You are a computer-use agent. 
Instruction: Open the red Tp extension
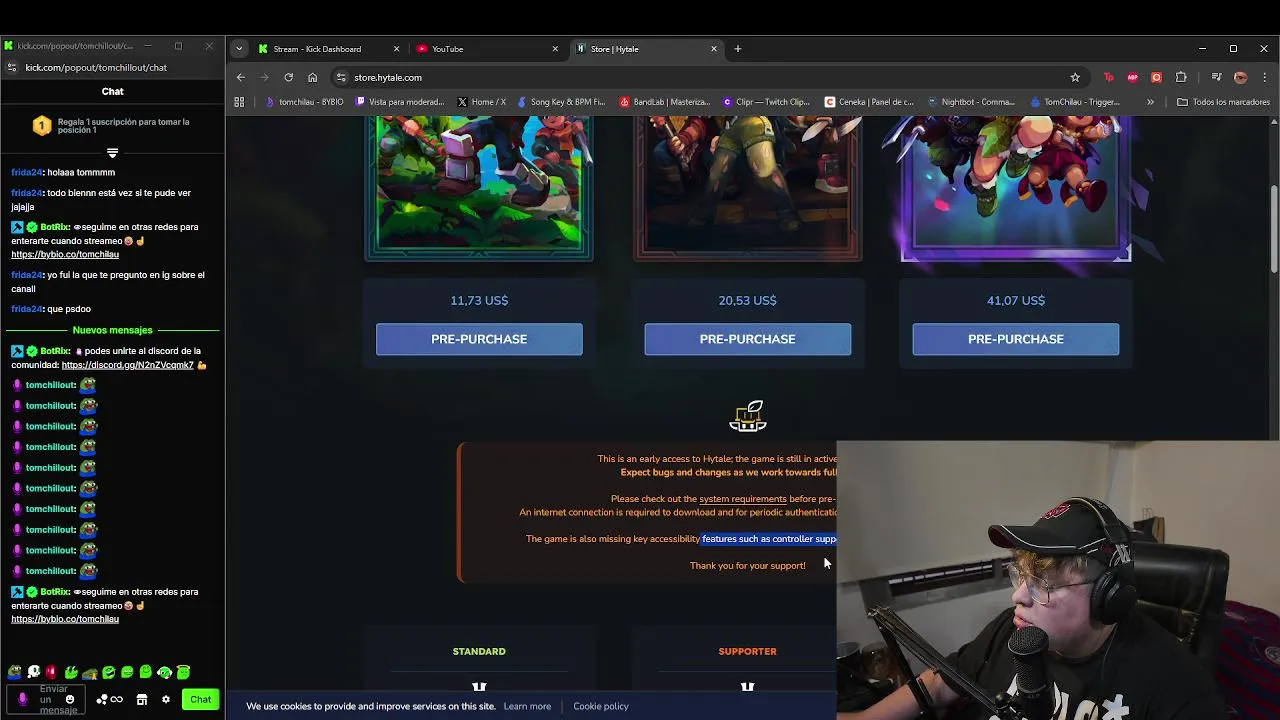point(1108,77)
